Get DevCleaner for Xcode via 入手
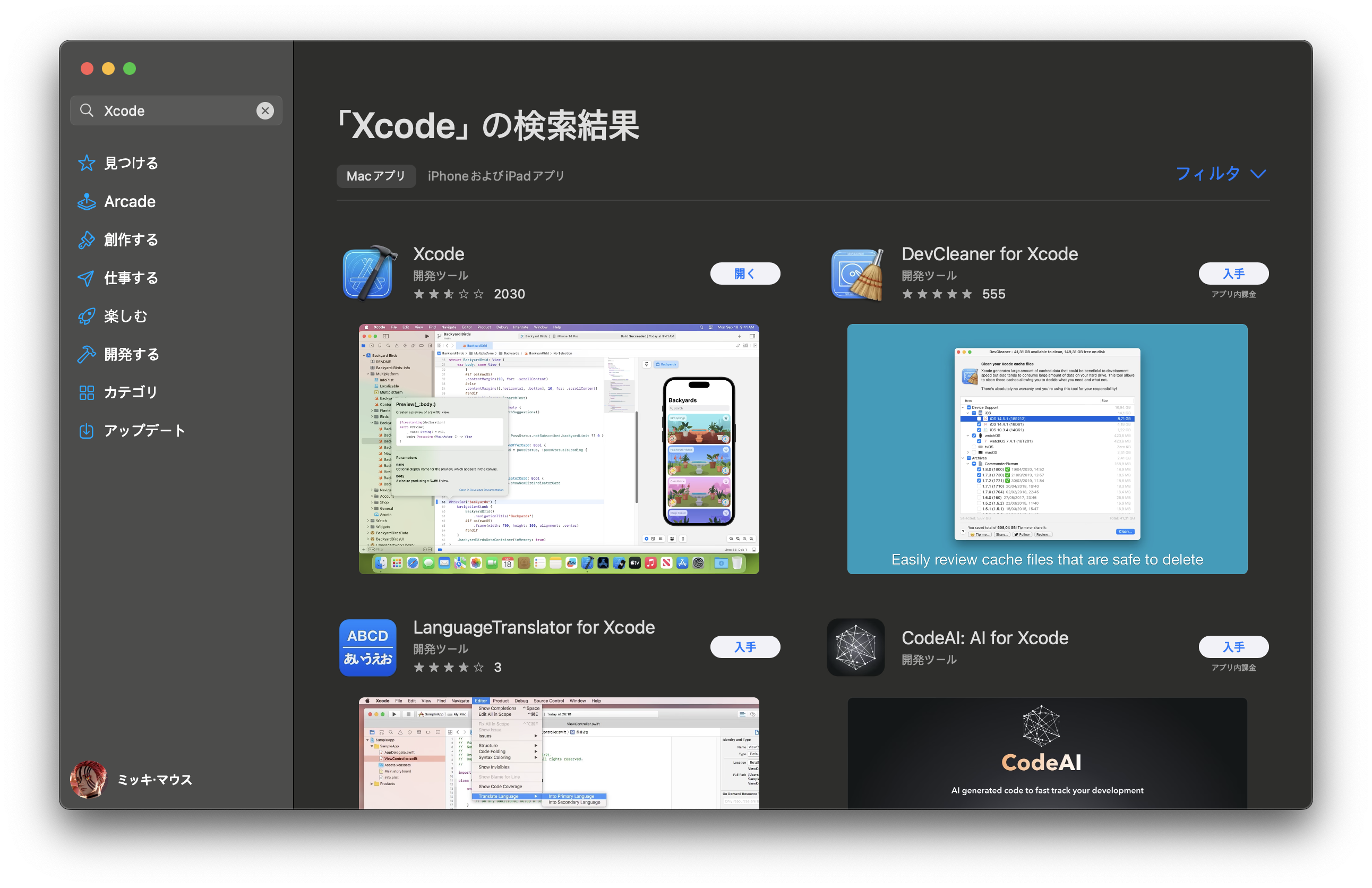1372x888 pixels. pyautogui.click(x=1233, y=274)
